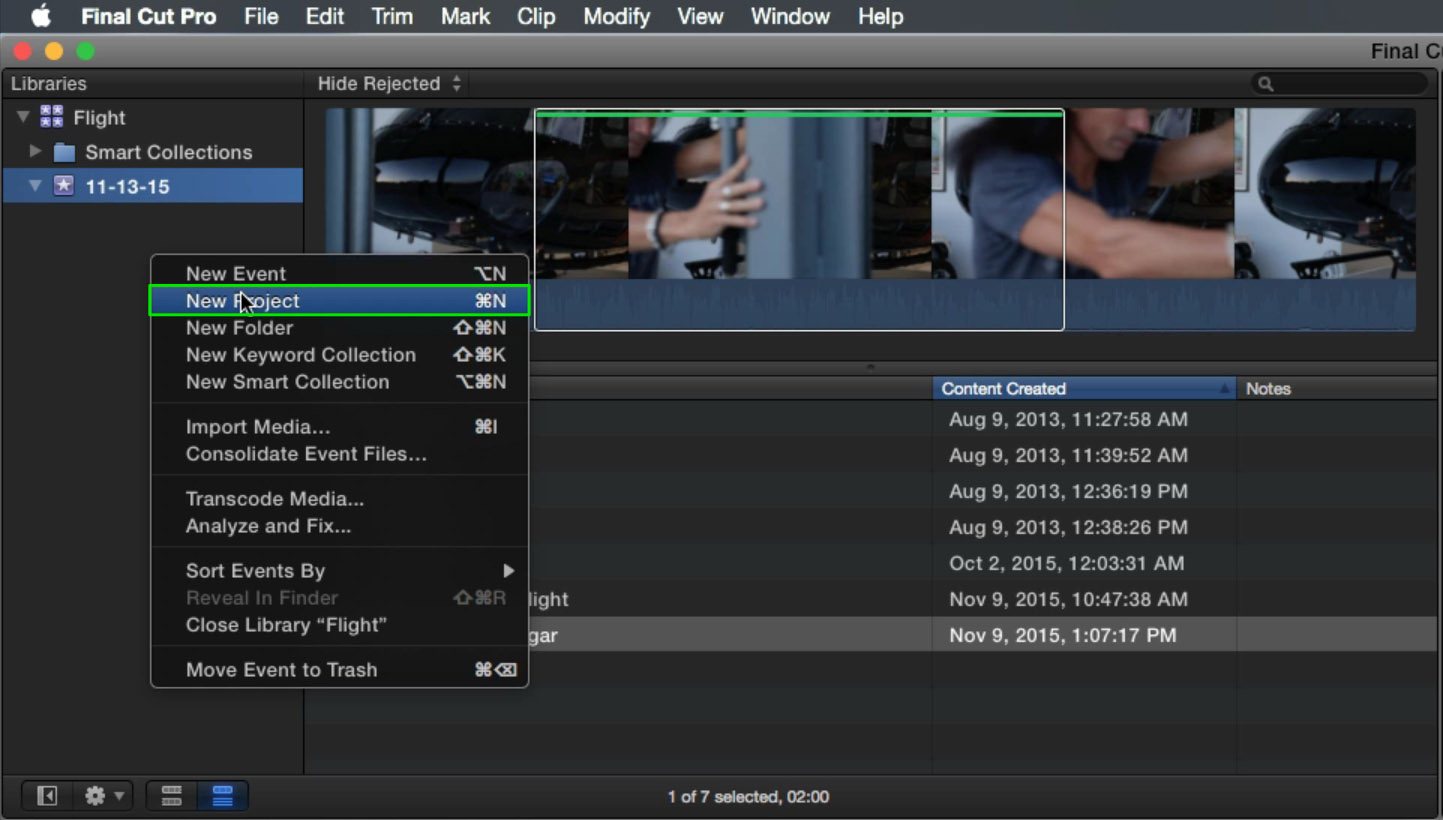Open the Edit menu

(325, 16)
